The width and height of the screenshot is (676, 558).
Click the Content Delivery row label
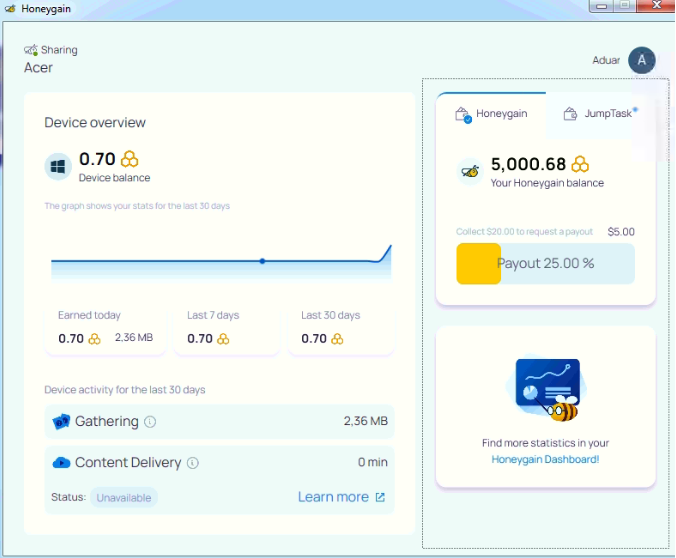tap(128, 463)
